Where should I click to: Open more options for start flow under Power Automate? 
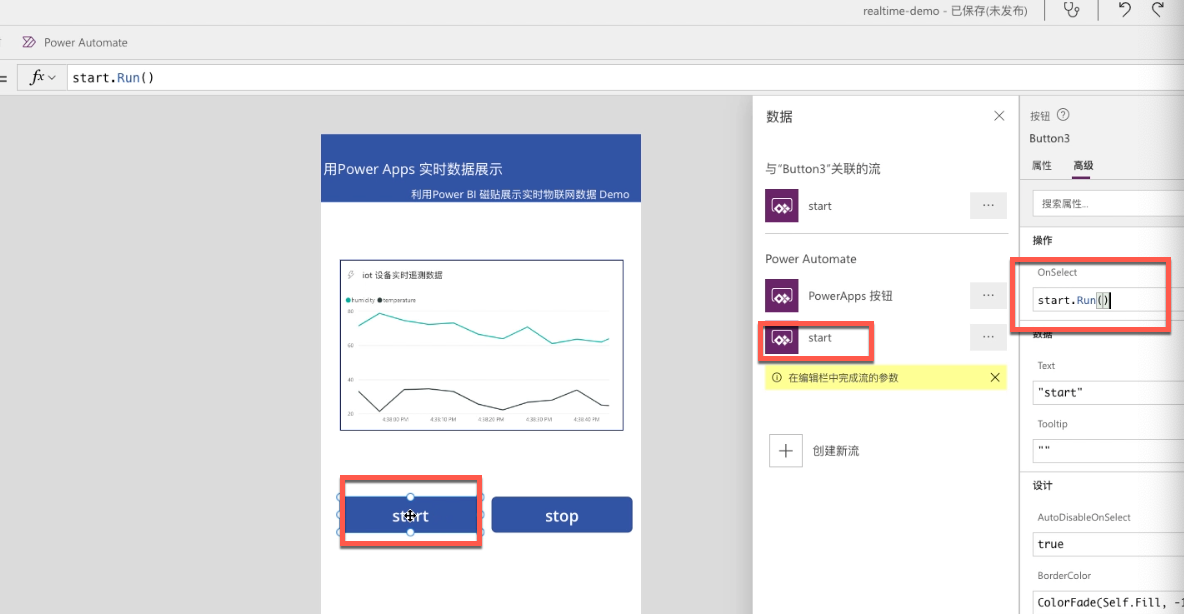tap(988, 337)
